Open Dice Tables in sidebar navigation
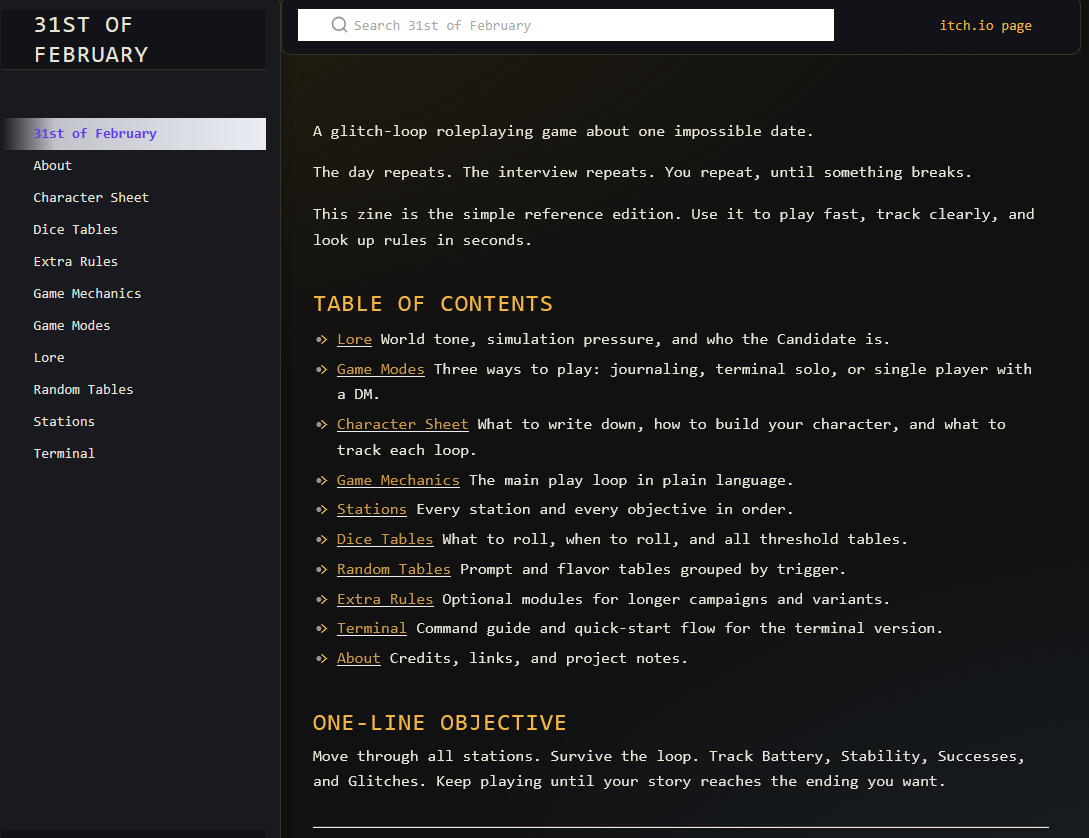 [75, 229]
